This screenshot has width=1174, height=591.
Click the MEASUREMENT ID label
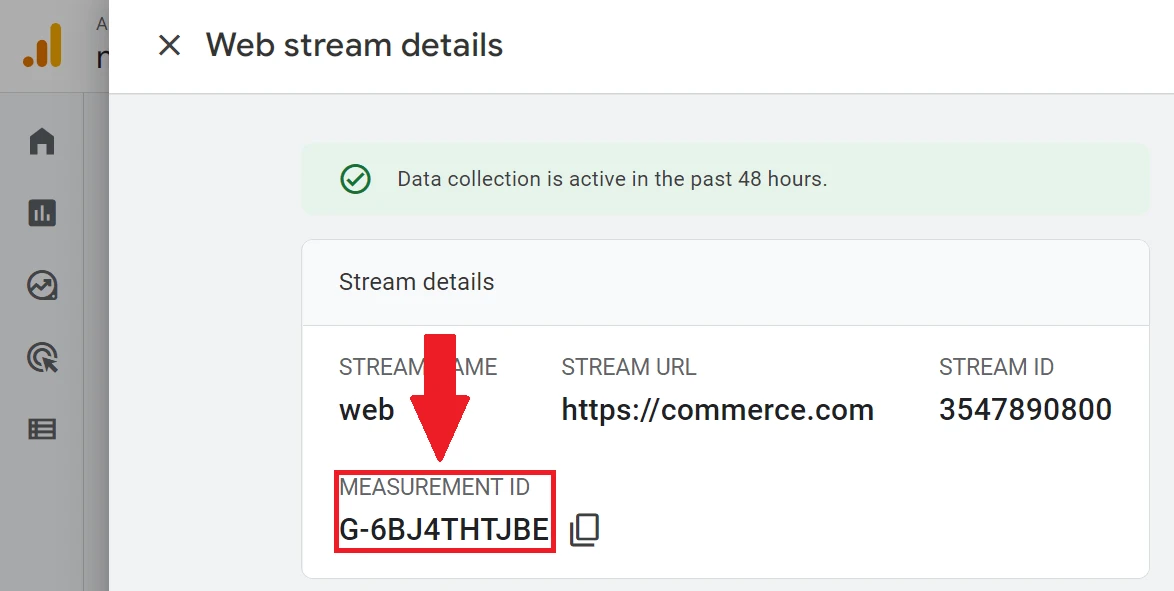(x=434, y=487)
